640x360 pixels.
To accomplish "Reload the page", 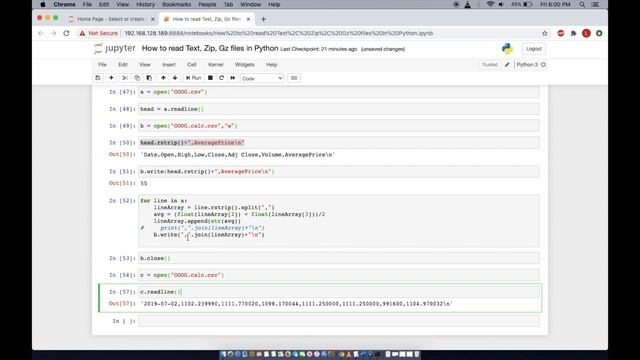I will pos(67,33).
